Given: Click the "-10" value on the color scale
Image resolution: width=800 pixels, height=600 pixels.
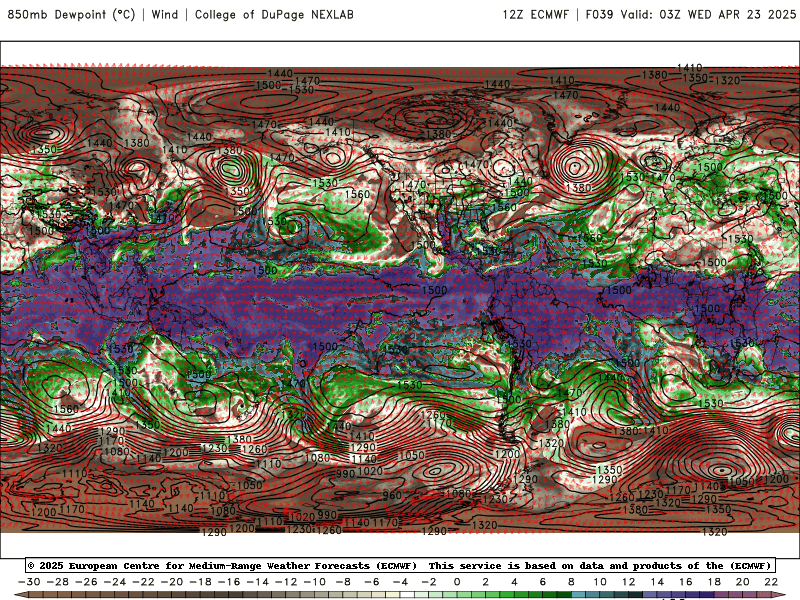Looking at the screenshot, I should pyautogui.click(x=315, y=582).
